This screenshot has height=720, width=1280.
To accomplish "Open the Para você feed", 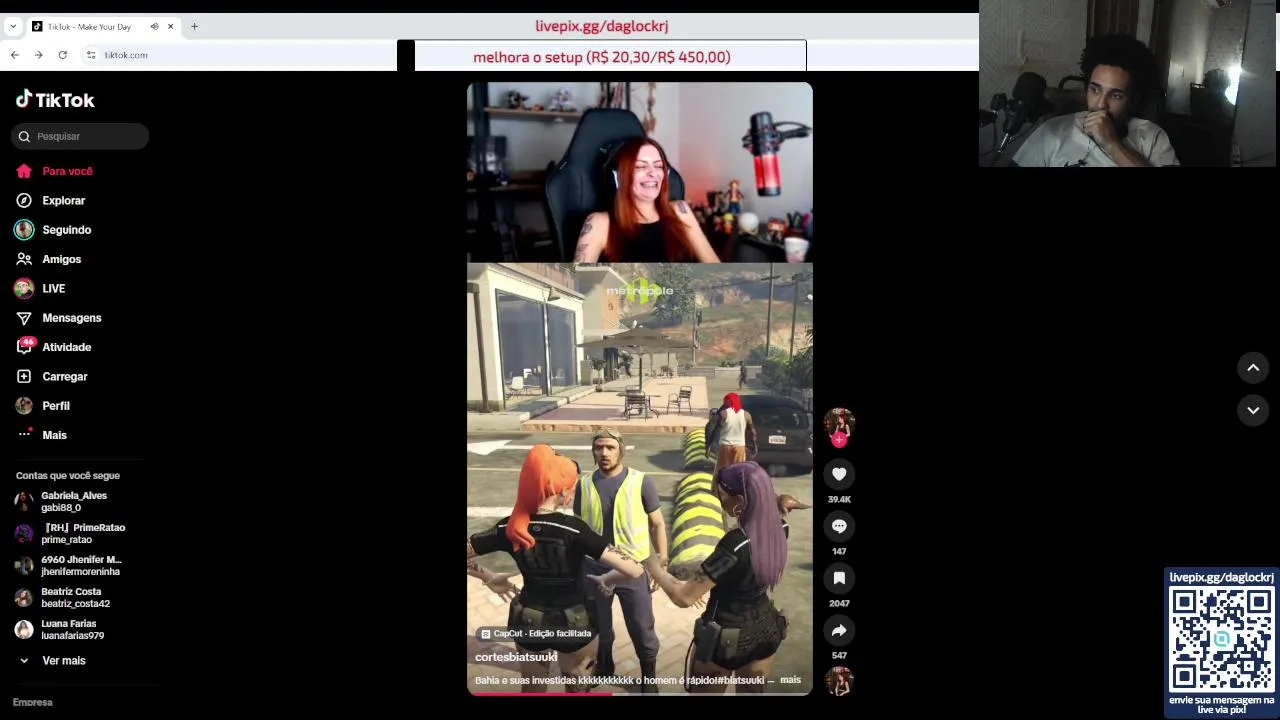I will pos(55,171).
